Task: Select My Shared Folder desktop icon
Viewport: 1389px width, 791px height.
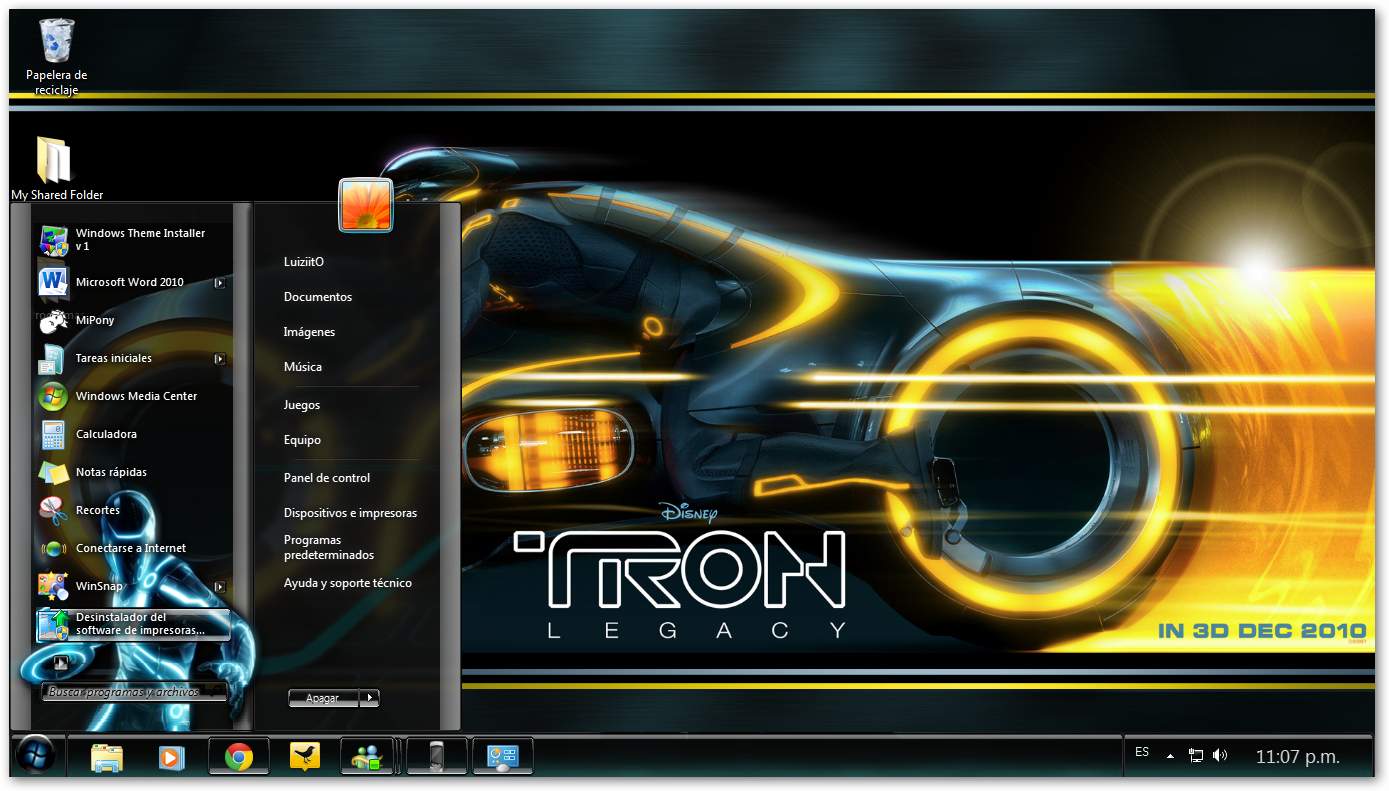Action: tap(57, 167)
